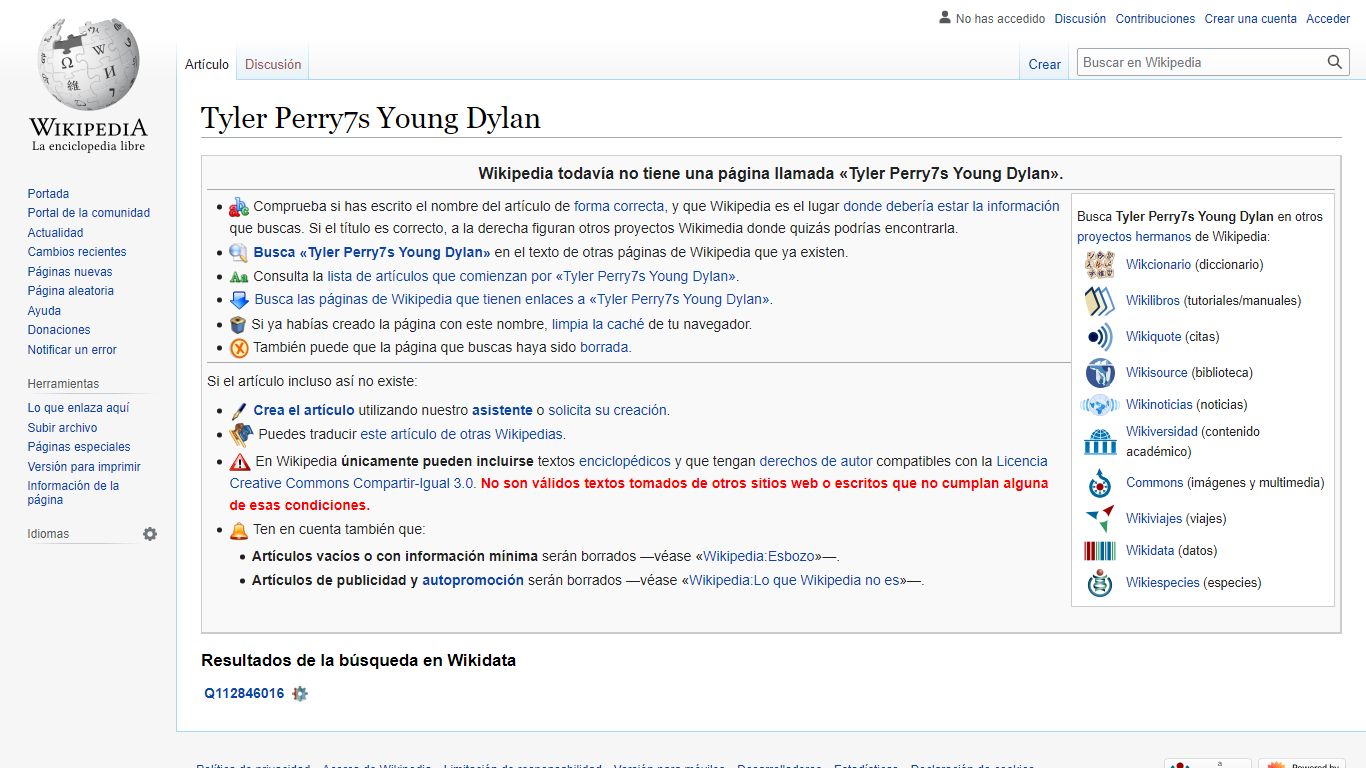
Task: Click the asistente link
Action: pos(502,410)
